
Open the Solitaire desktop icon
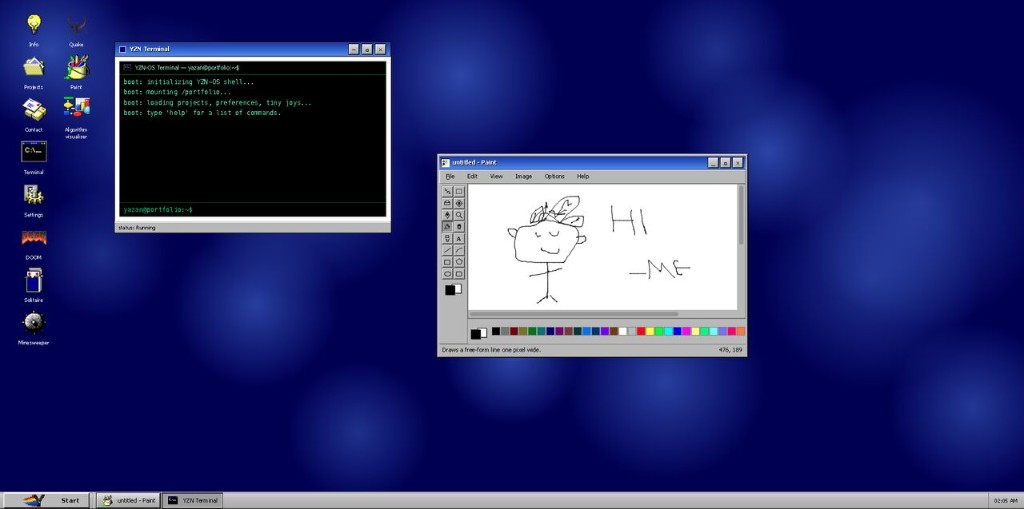(33, 285)
